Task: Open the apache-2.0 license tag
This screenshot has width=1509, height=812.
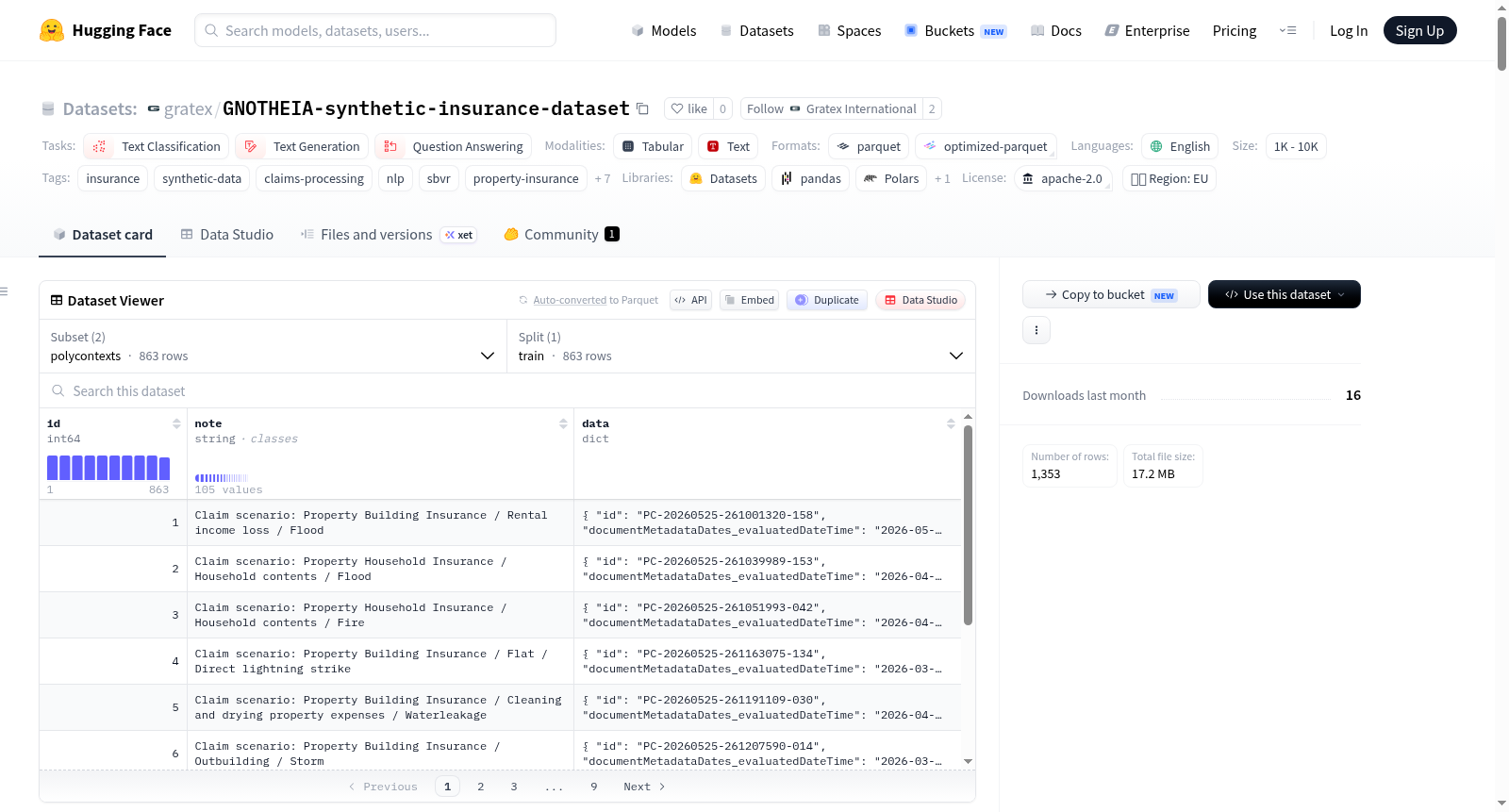Action: point(1063,178)
